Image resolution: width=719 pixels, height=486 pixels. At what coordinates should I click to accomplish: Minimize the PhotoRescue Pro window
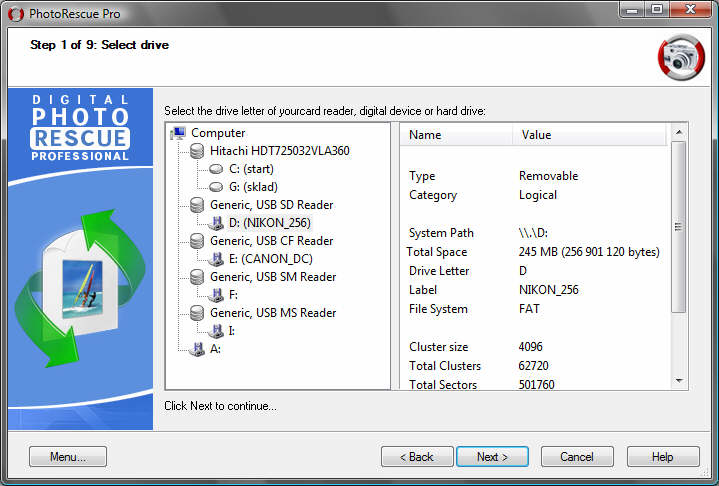tap(632, 9)
